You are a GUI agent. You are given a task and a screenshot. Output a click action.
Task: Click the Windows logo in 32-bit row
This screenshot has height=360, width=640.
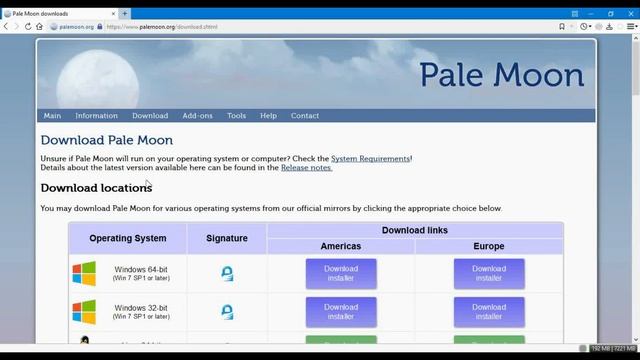(84, 312)
